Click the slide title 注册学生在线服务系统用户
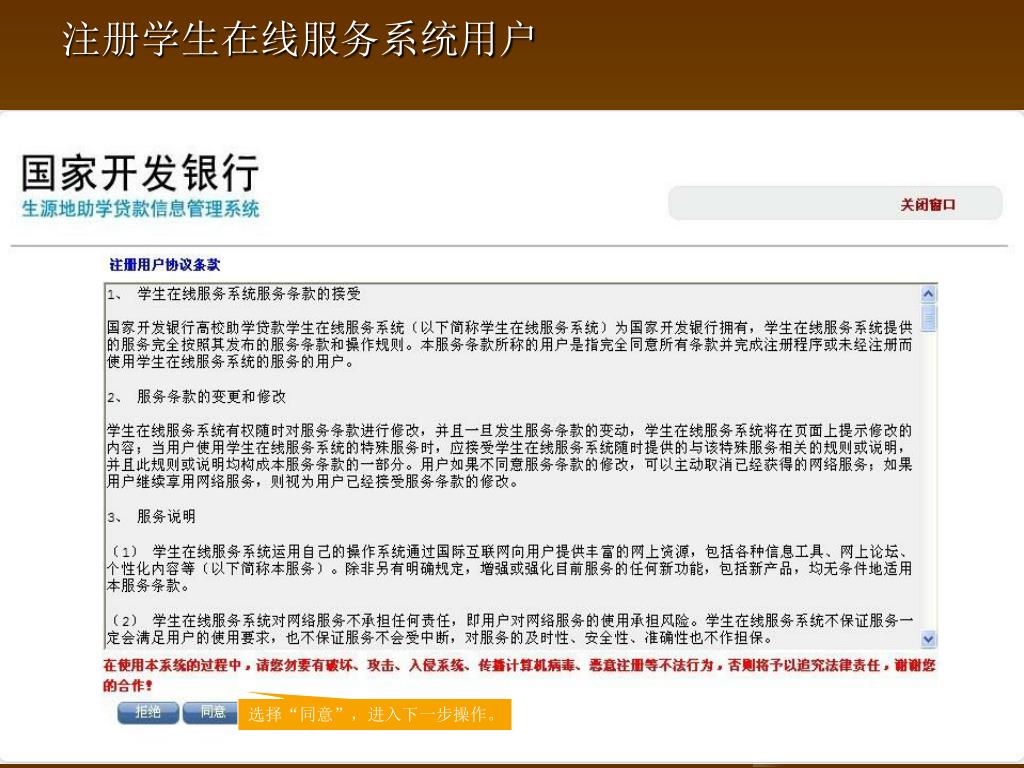 tap(298, 39)
